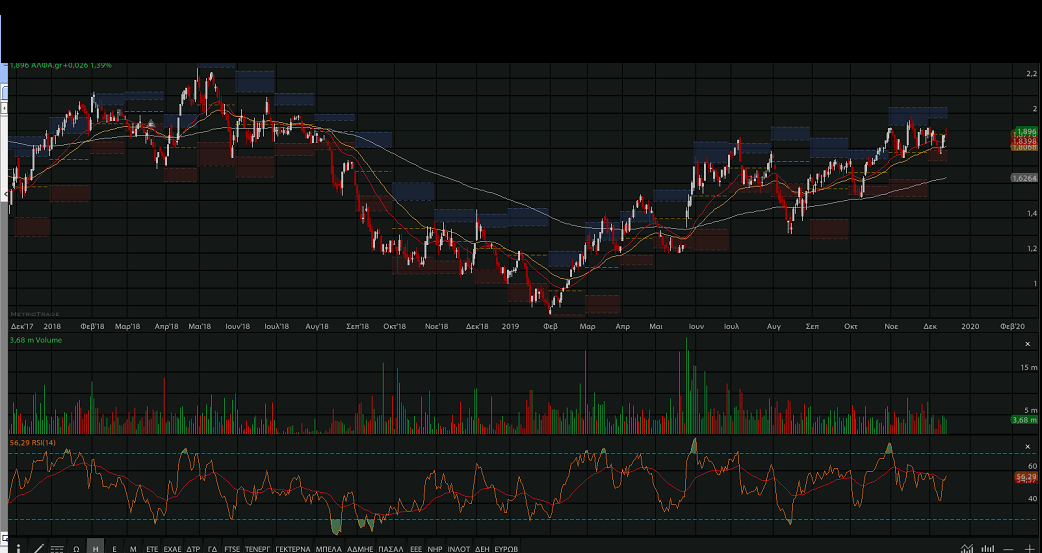Switch to M timeframe
This screenshot has height=553, width=1042.
click(133, 548)
